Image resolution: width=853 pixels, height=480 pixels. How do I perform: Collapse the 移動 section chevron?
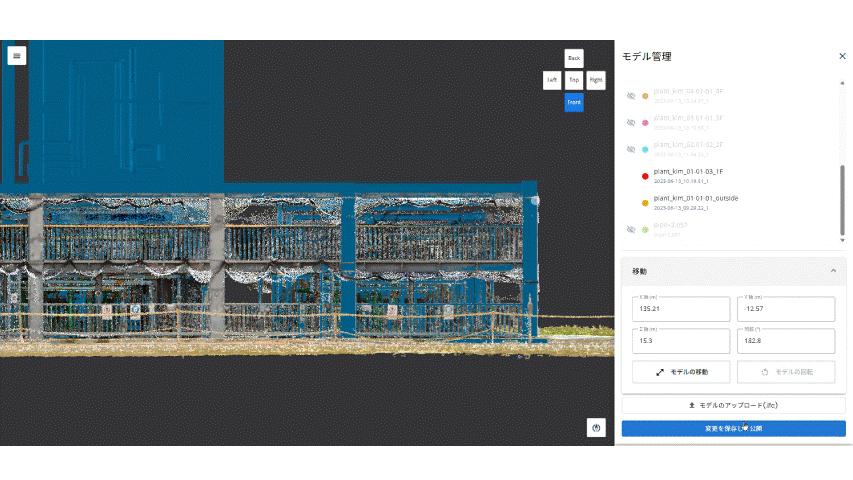coord(833,271)
